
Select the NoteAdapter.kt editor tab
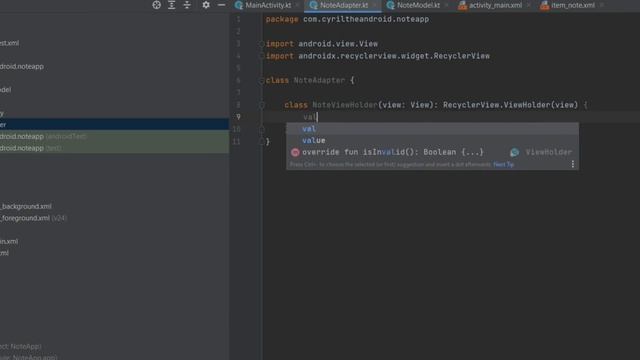(344, 5)
